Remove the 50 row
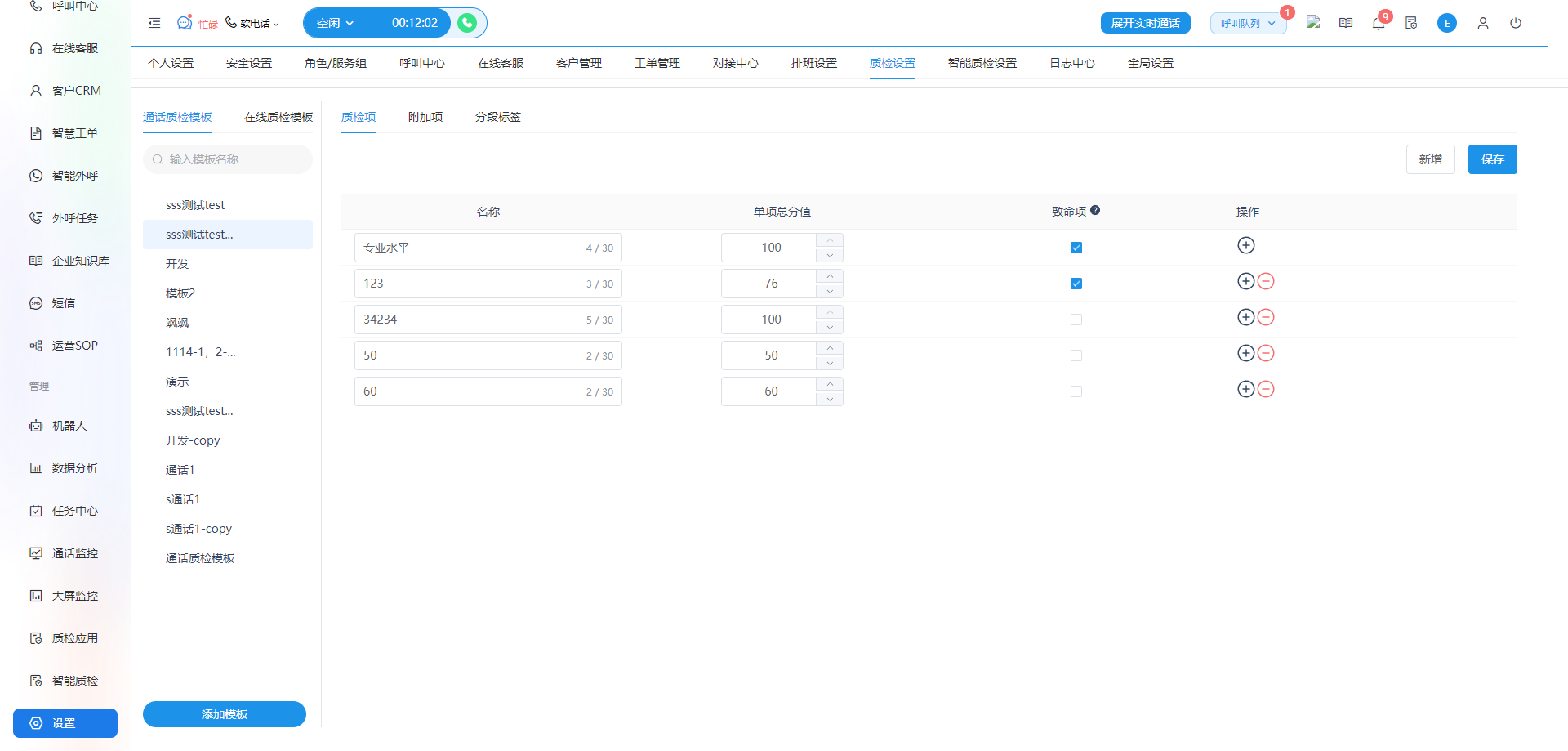 (x=1266, y=353)
